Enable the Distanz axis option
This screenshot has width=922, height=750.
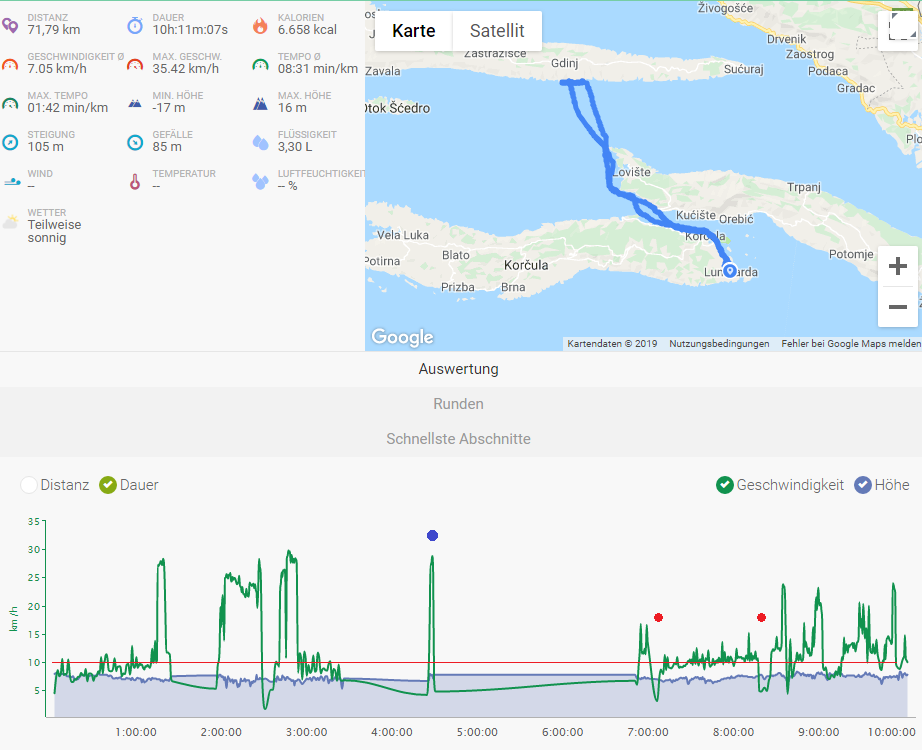tap(30, 483)
